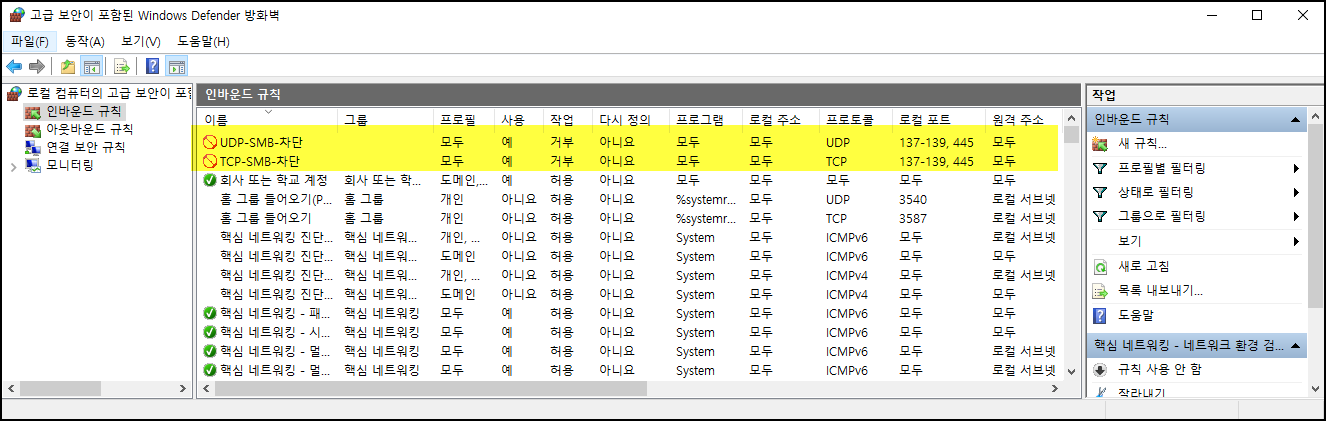This screenshot has height=421, width=1326.
Task: Open the 그룹으로 필터링 submenu arrow
Action: tap(1296, 216)
